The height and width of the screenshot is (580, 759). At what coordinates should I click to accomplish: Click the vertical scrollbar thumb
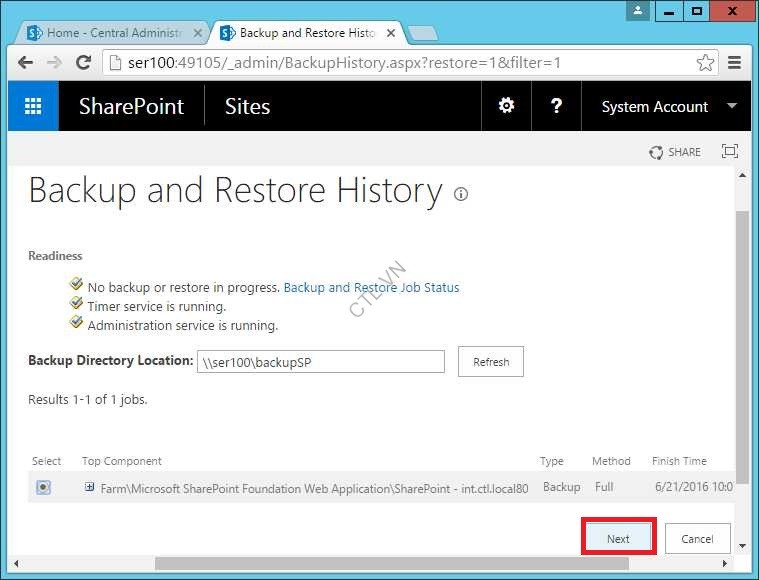742,346
